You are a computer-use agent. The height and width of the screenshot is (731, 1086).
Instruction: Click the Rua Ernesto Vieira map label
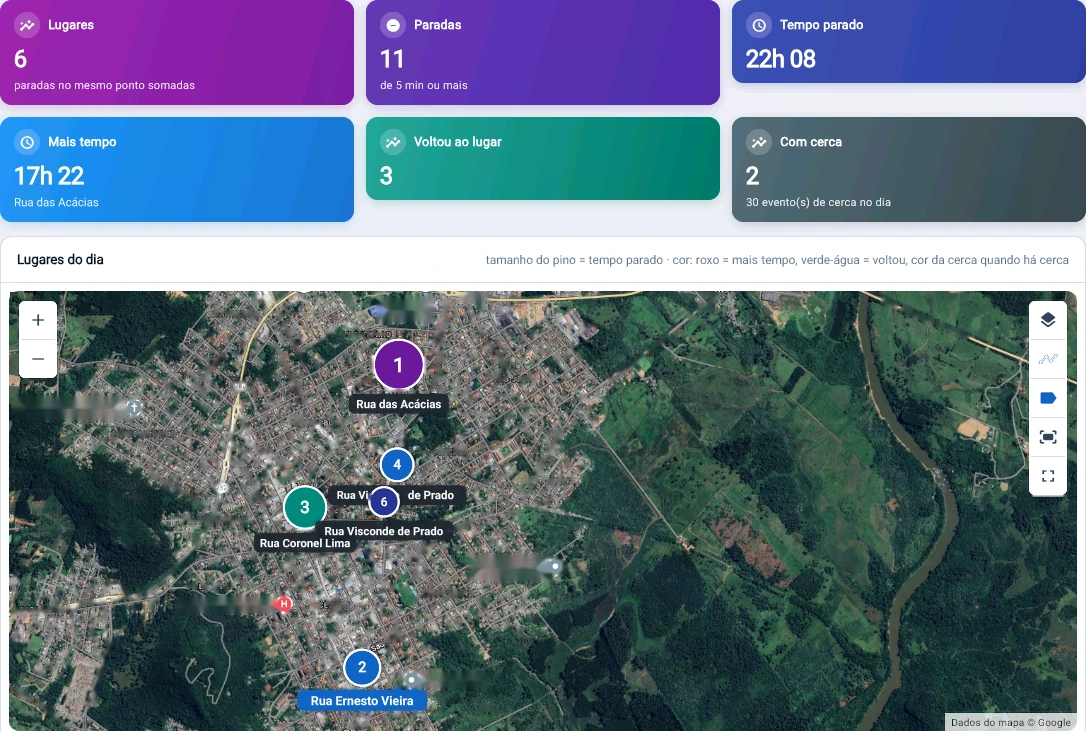pos(362,701)
